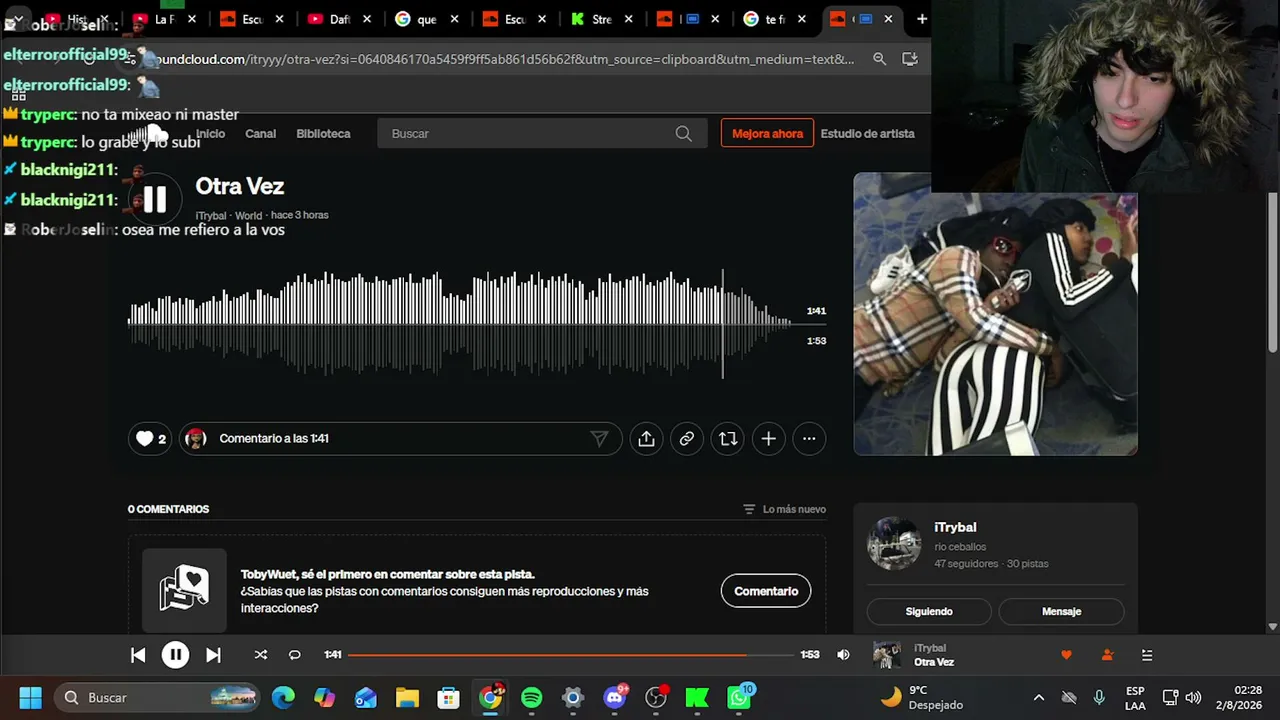
Task: Open the Canal navigation item
Action: pyautogui.click(x=261, y=133)
